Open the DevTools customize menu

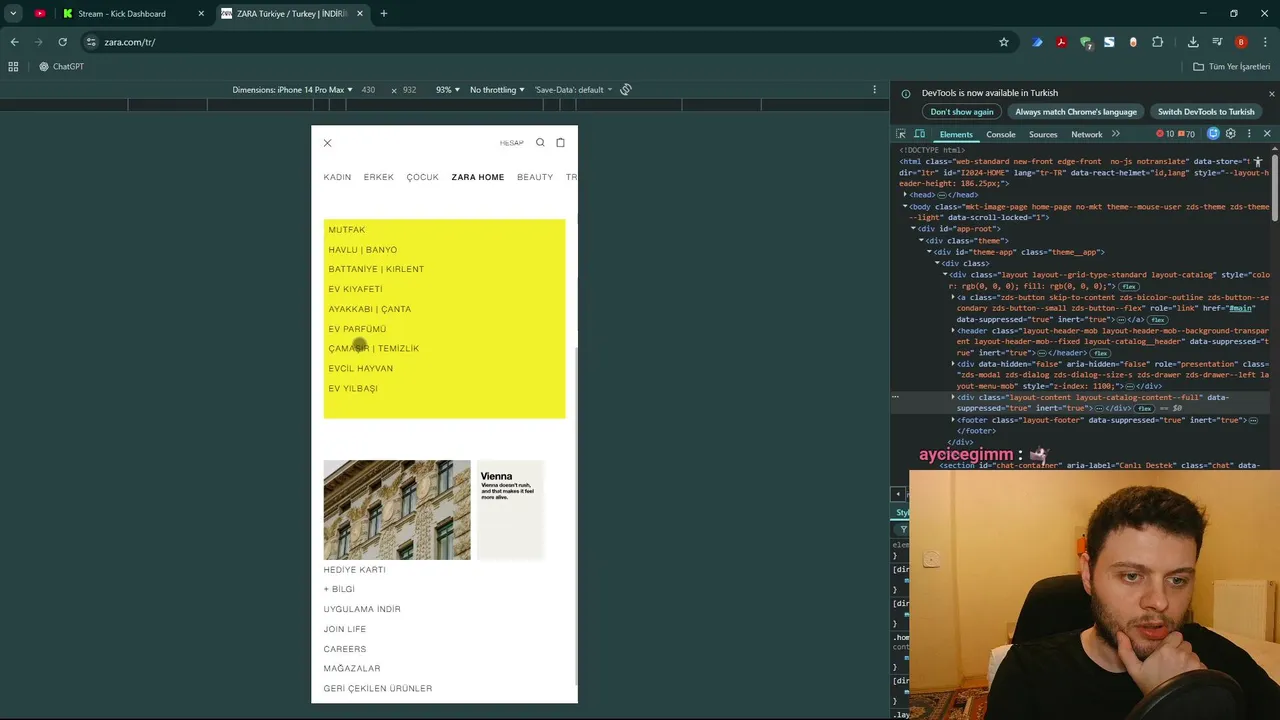point(1249,134)
